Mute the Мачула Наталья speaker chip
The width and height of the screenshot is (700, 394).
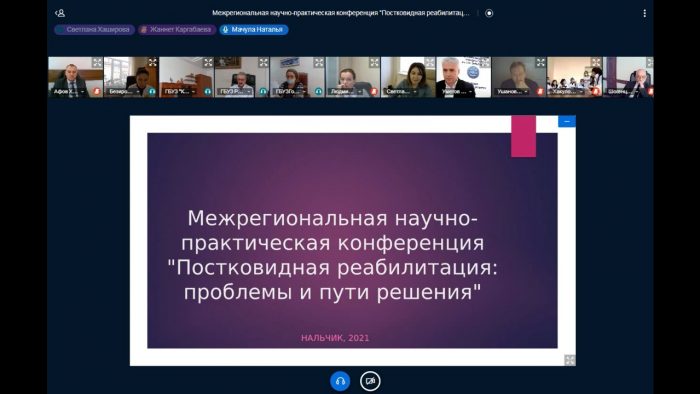[x=254, y=29]
